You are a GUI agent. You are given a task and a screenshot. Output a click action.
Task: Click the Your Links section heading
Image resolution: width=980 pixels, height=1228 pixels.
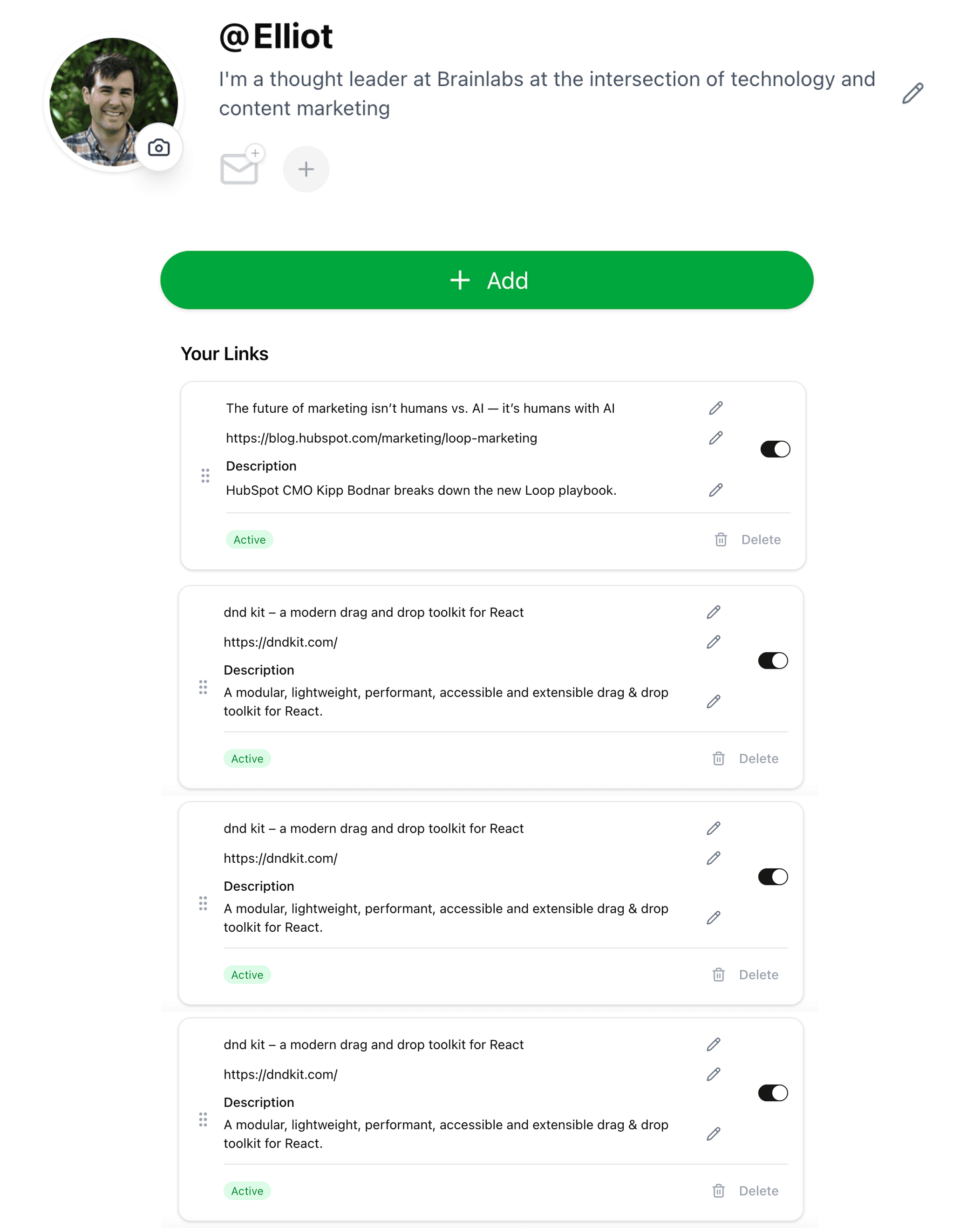(x=225, y=353)
